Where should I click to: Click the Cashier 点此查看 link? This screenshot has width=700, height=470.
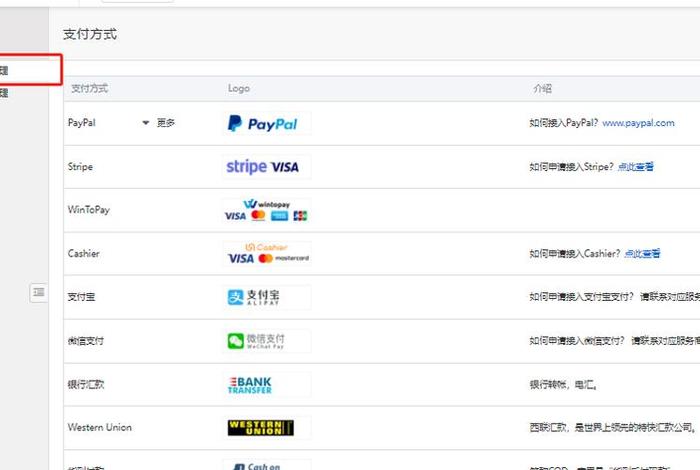point(642,254)
